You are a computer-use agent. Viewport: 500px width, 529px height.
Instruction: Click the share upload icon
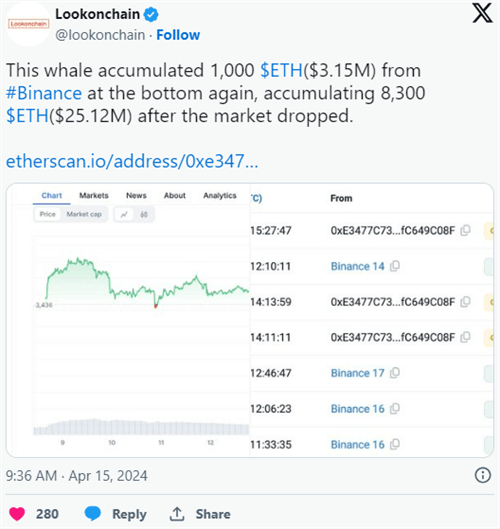[x=176, y=514]
